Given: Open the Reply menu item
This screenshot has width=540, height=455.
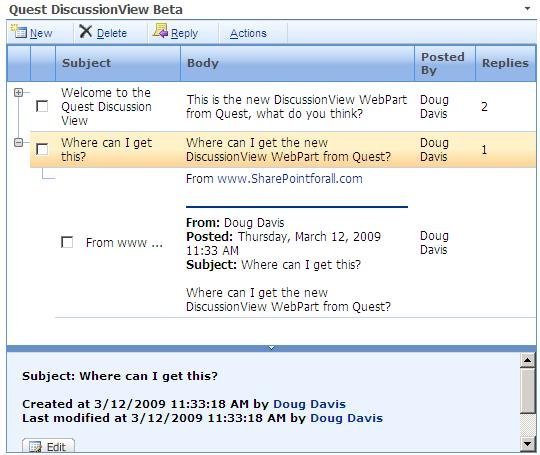Looking at the screenshot, I should [184, 33].
